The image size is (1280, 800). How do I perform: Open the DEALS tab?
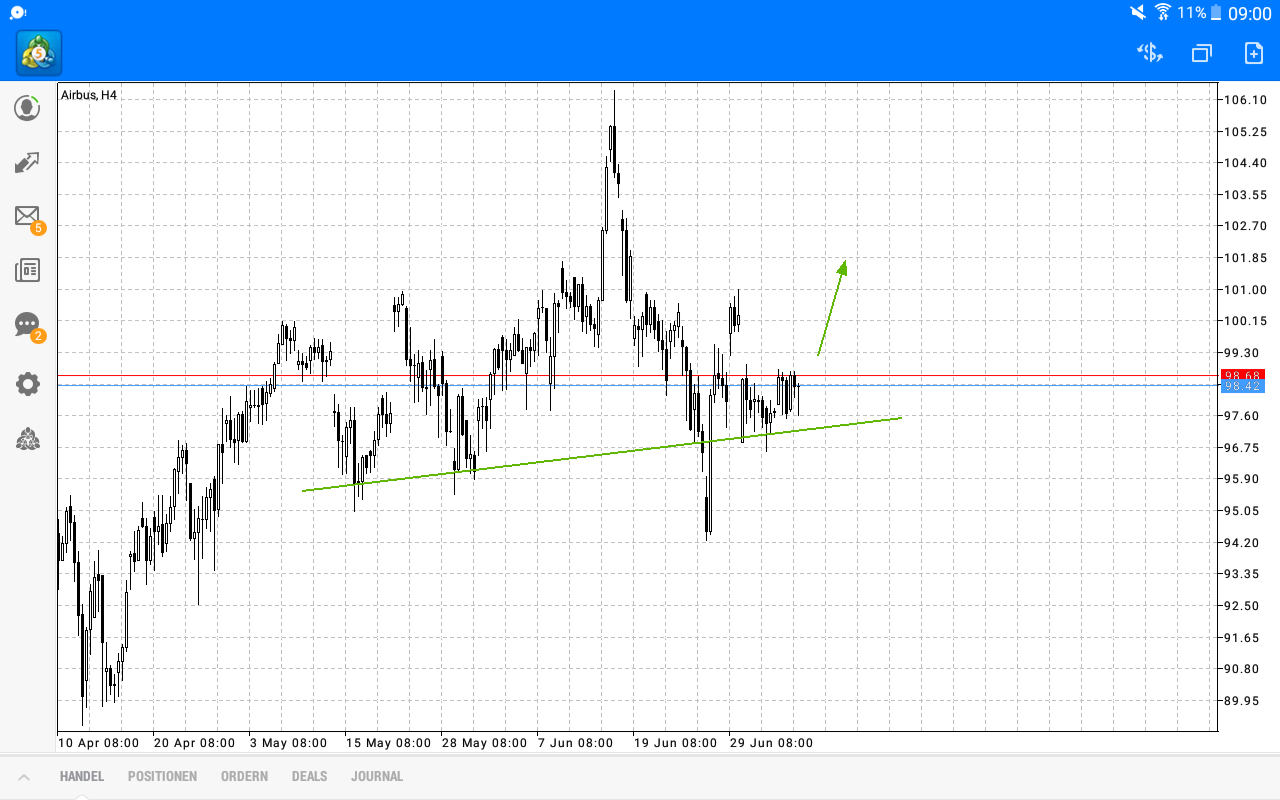[309, 776]
